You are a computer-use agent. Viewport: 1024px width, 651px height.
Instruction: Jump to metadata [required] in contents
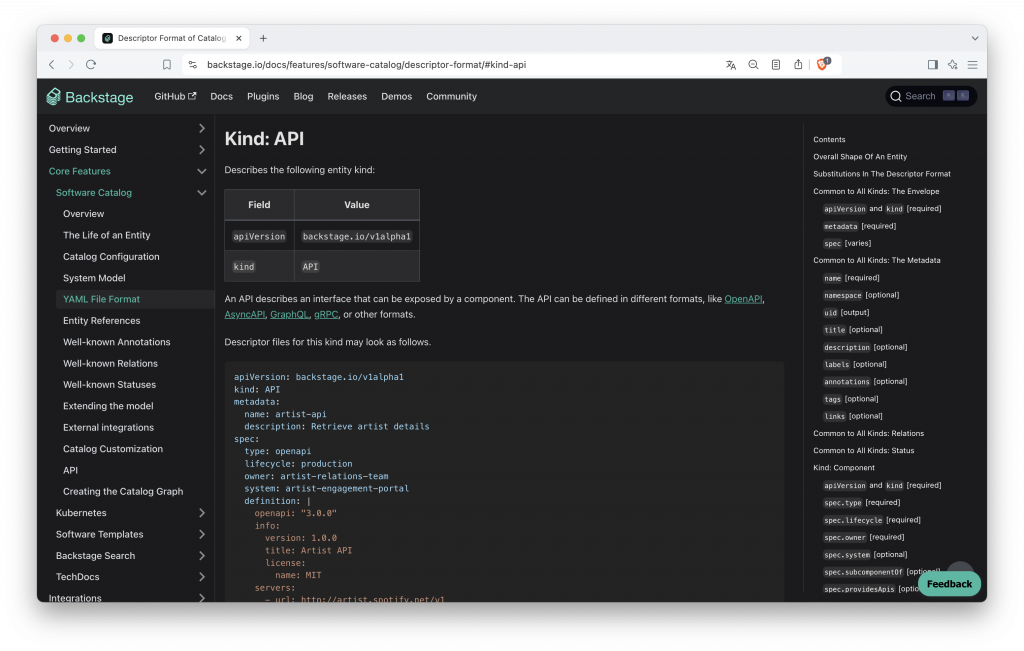tap(859, 226)
